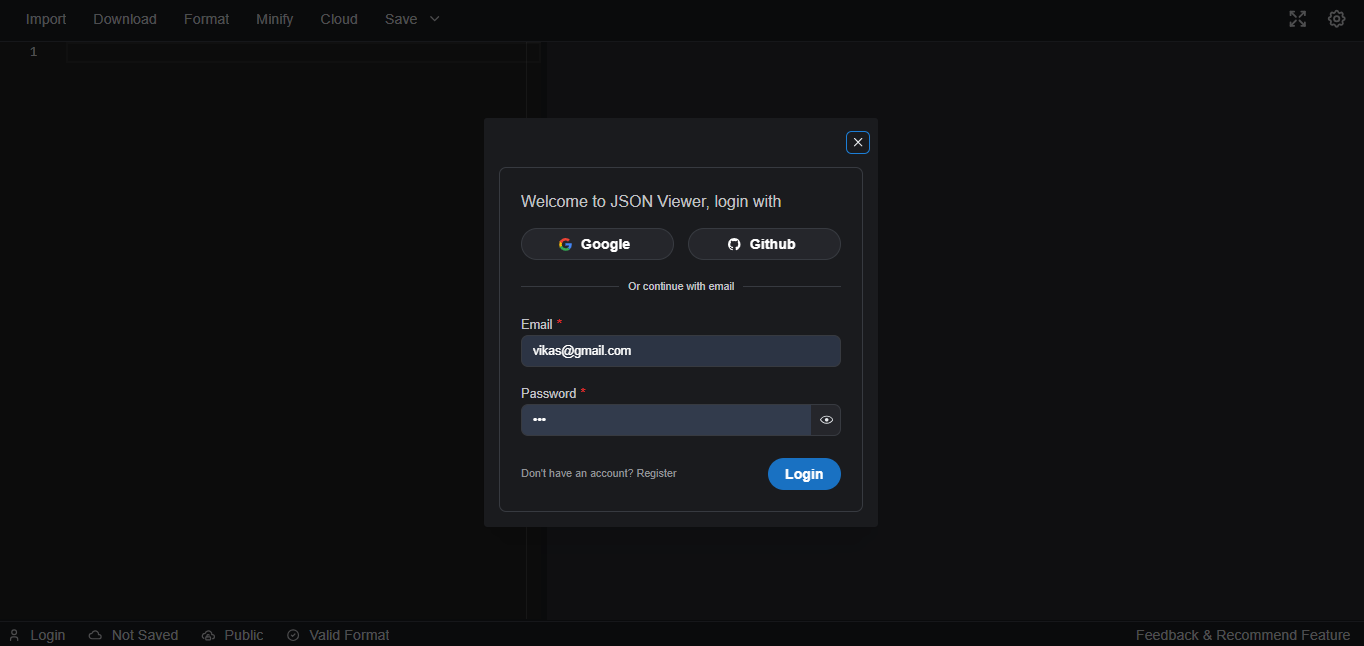Click the Github logo icon
Image resolution: width=1364 pixels, height=646 pixels.
click(x=734, y=244)
